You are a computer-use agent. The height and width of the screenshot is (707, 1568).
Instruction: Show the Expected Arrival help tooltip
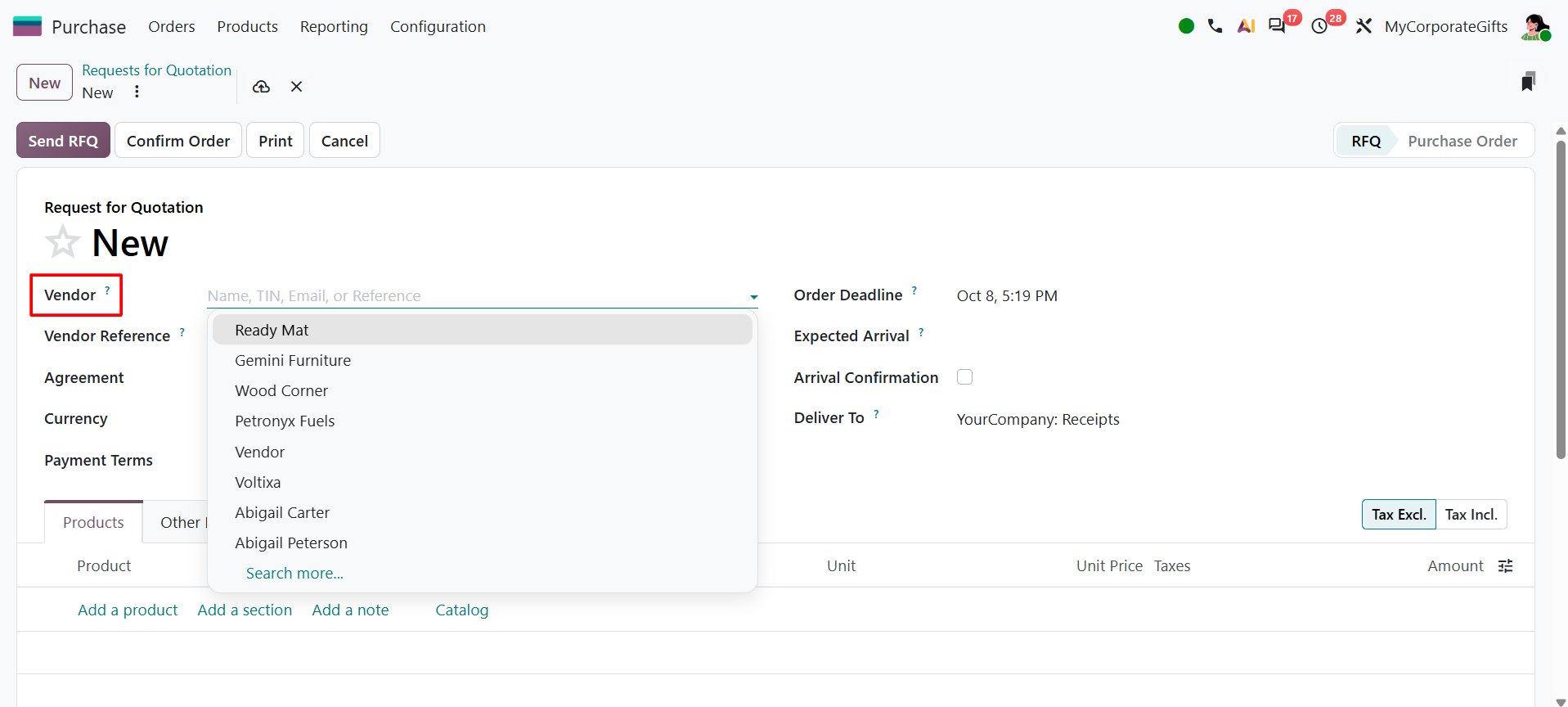tap(921, 331)
